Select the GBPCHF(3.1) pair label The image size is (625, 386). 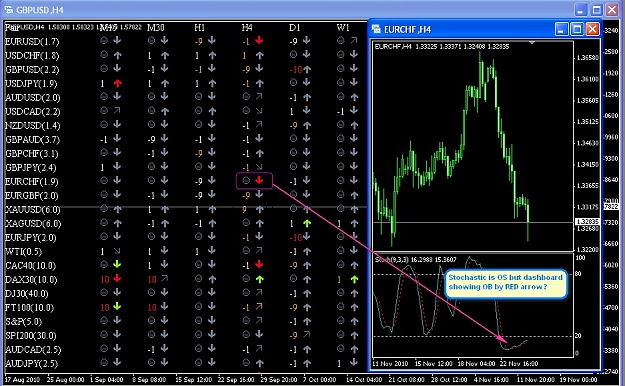point(31,154)
